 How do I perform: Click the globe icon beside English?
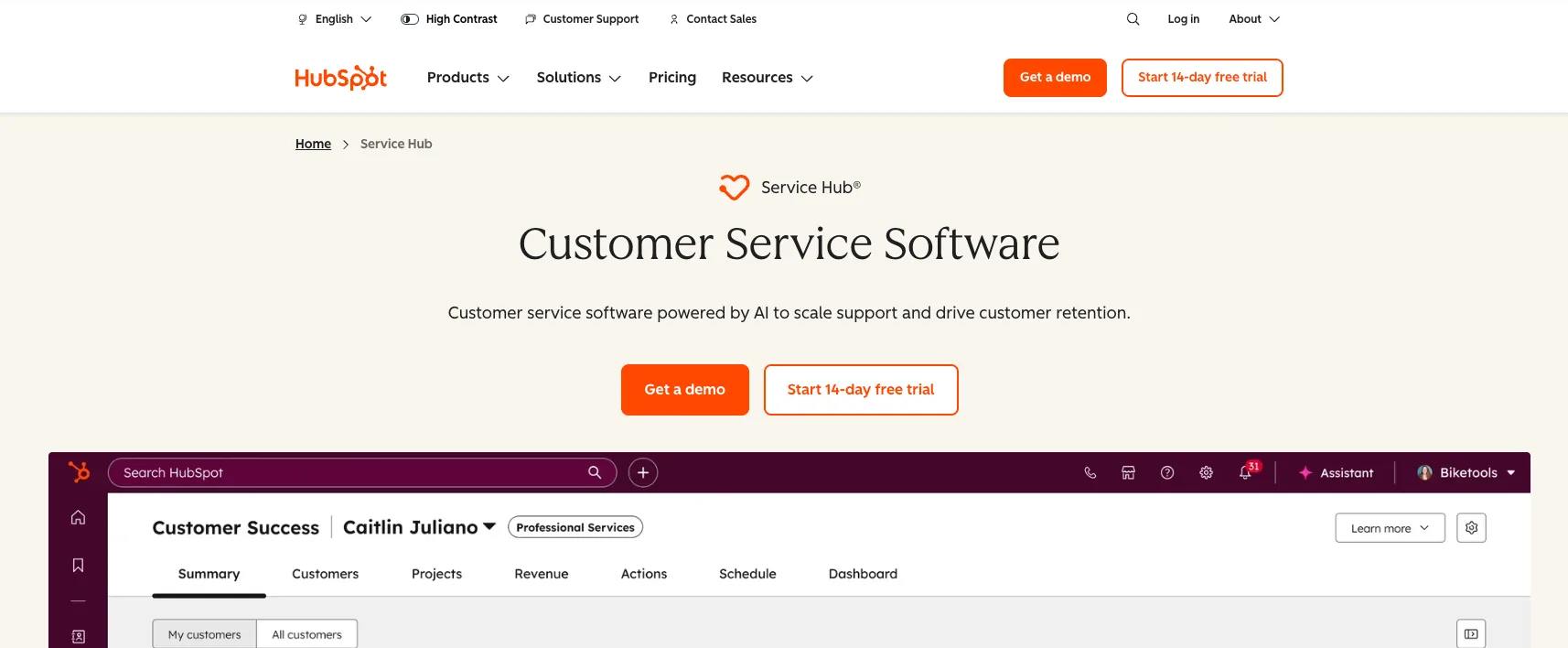(303, 19)
